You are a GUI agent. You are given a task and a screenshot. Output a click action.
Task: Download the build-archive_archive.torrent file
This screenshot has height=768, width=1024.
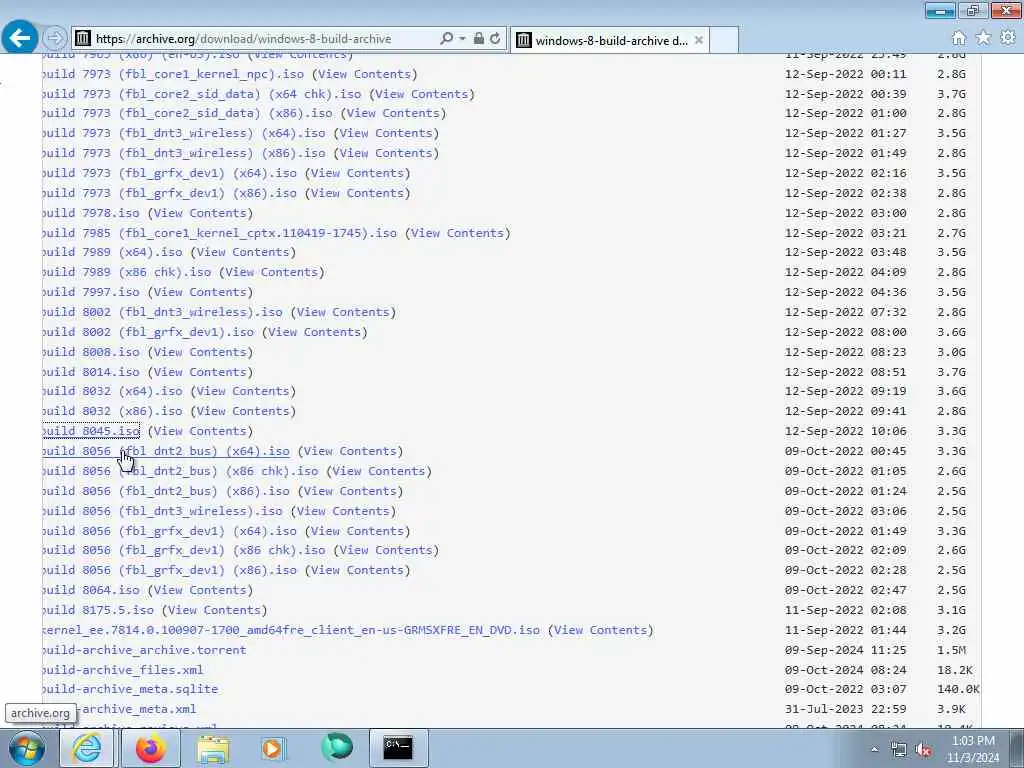(144, 650)
